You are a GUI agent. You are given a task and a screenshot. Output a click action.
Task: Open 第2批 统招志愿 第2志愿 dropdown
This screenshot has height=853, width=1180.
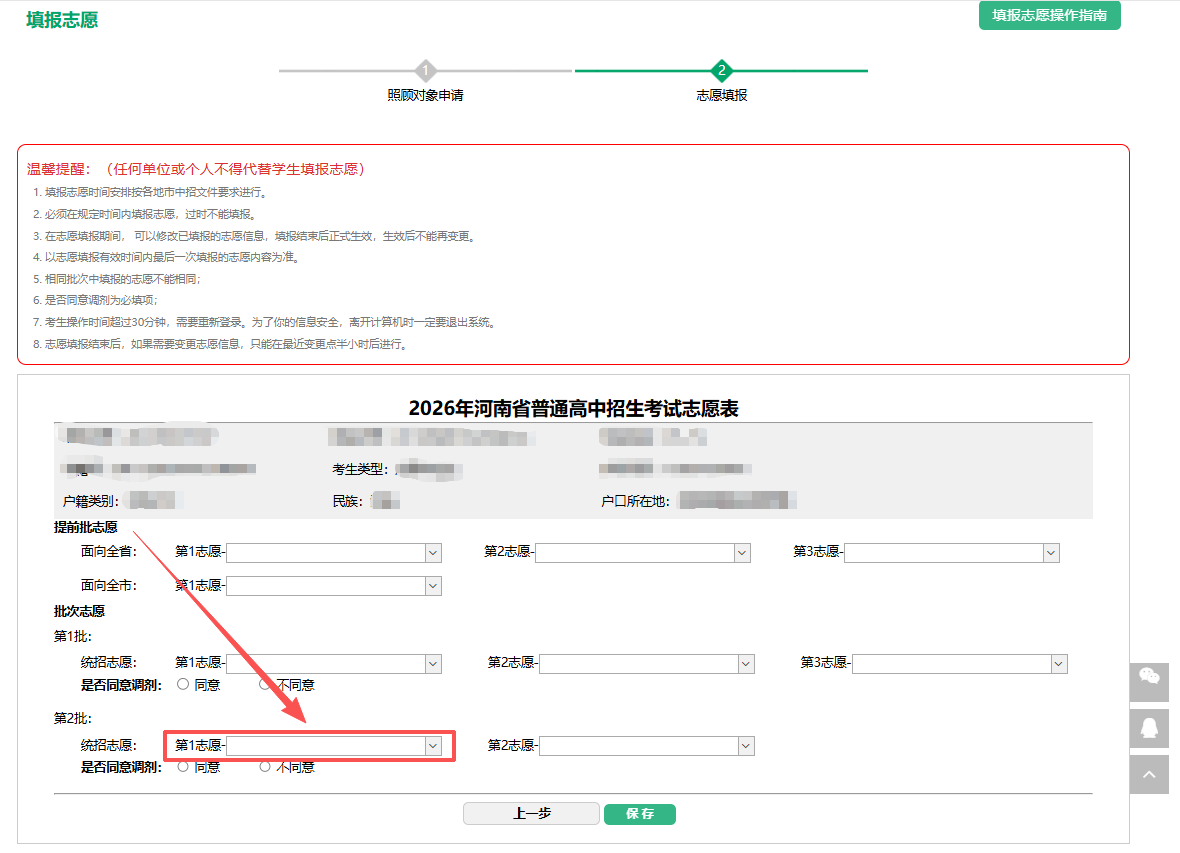click(647, 745)
